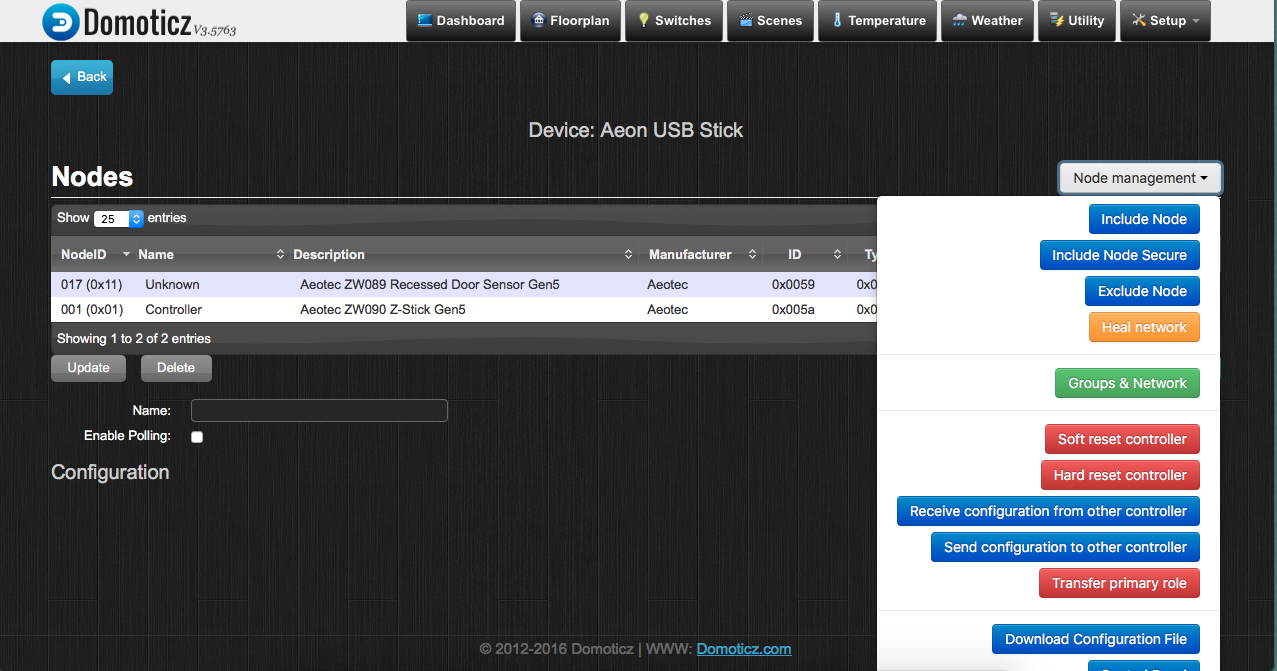Viewport: 1277px width, 671px height.
Task: Click the Setup tools icon
Action: click(1138, 20)
